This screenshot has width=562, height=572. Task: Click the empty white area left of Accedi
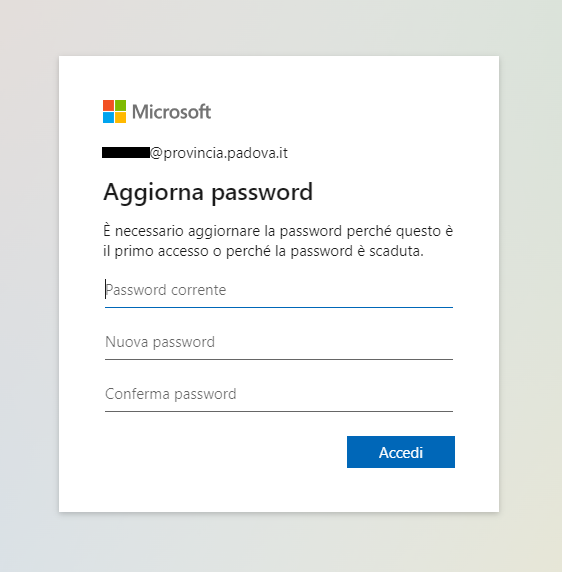[x=219, y=452]
